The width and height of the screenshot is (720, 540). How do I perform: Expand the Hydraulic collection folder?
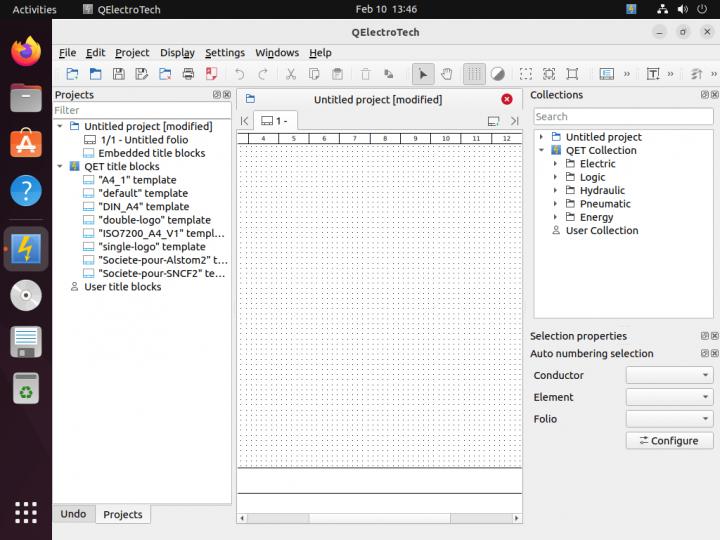pos(555,190)
